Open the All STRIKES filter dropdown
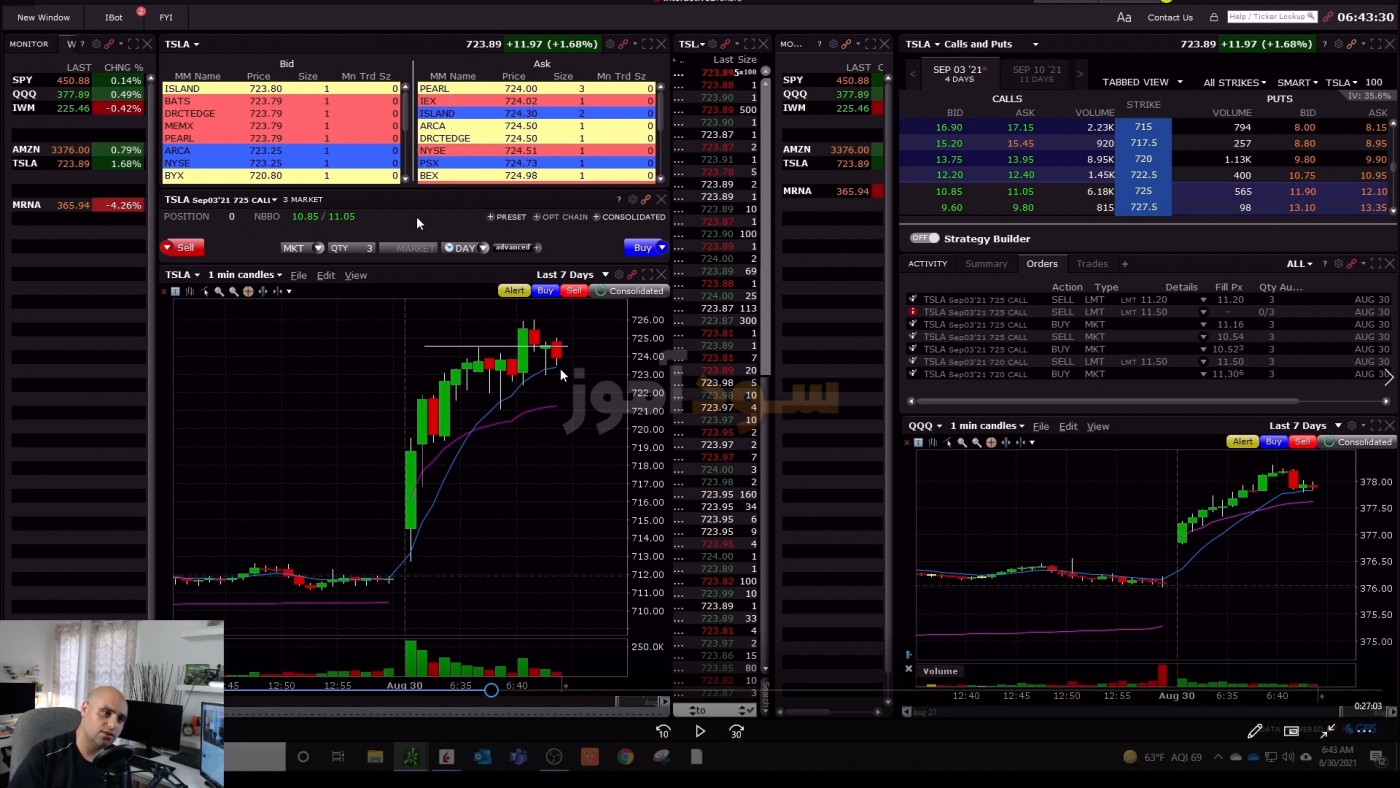 pos(1234,82)
